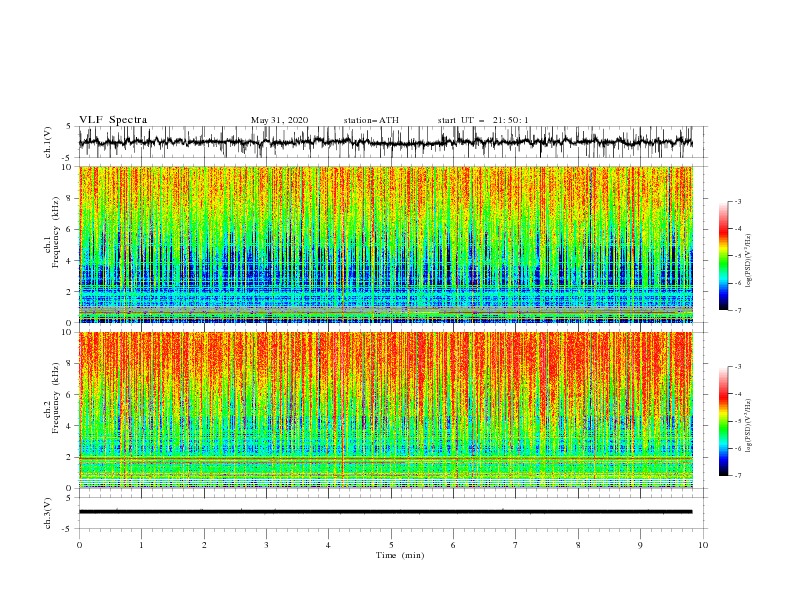The image size is (792, 612).
Task: Click the ch.1 voltage waveform trace
Action: coord(385,142)
